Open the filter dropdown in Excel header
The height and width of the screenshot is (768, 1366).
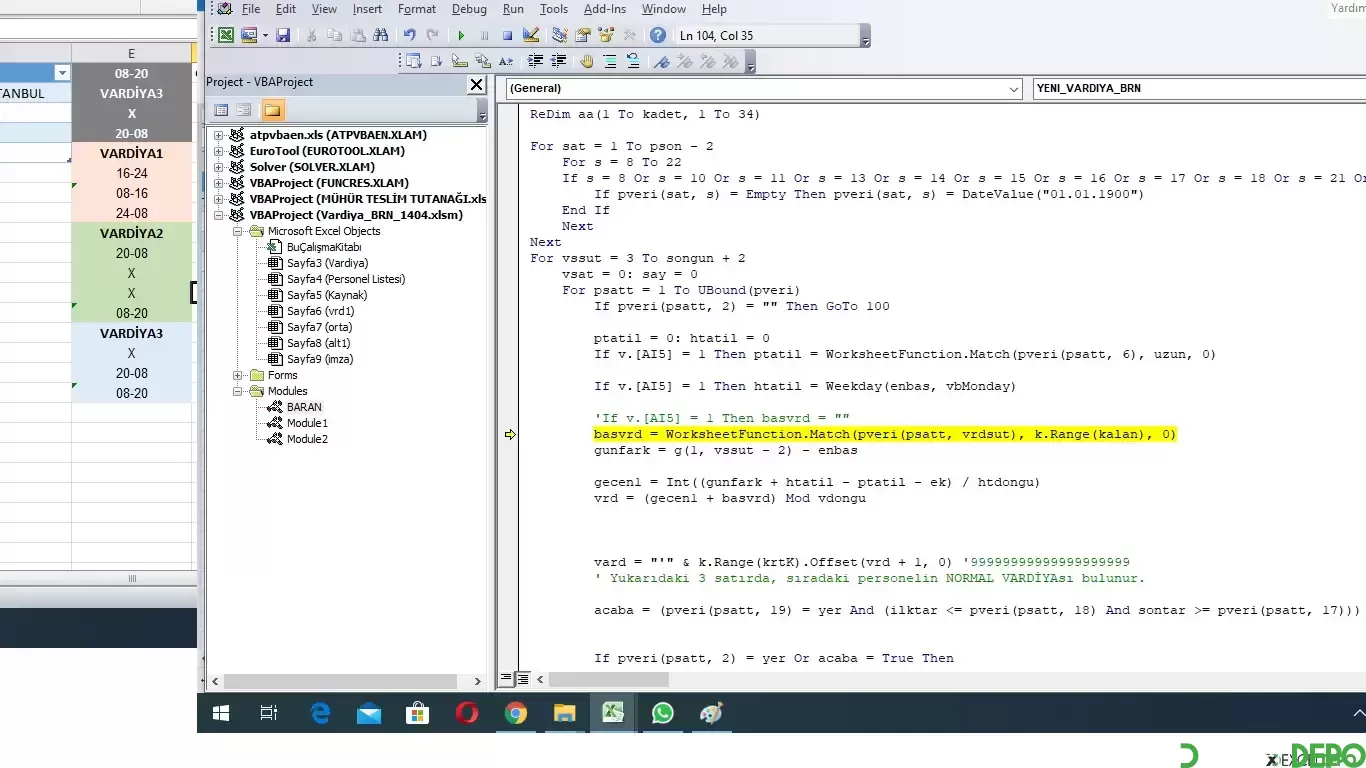(x=62, y=73)
